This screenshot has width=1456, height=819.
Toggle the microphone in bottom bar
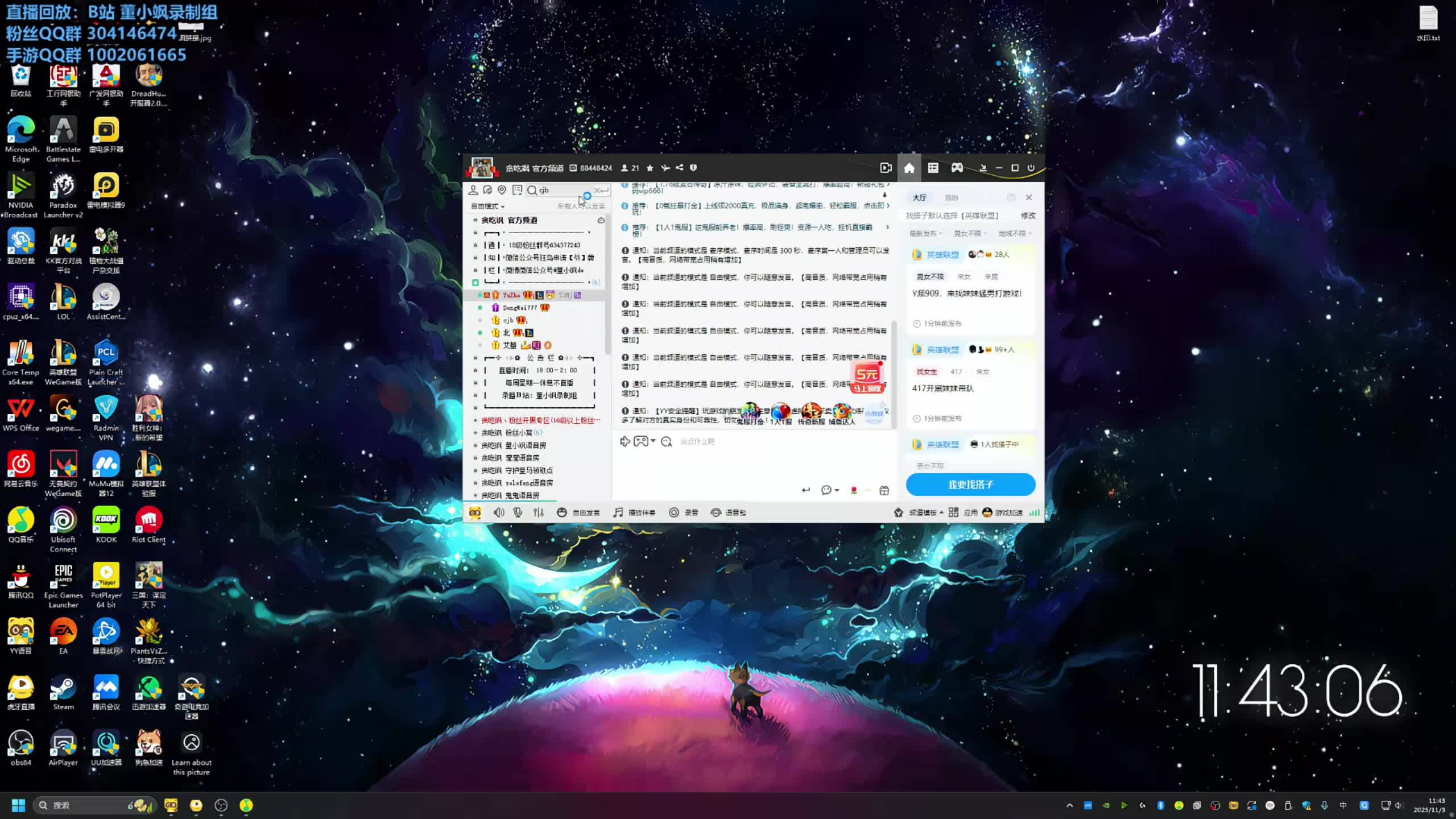[518, 512]
